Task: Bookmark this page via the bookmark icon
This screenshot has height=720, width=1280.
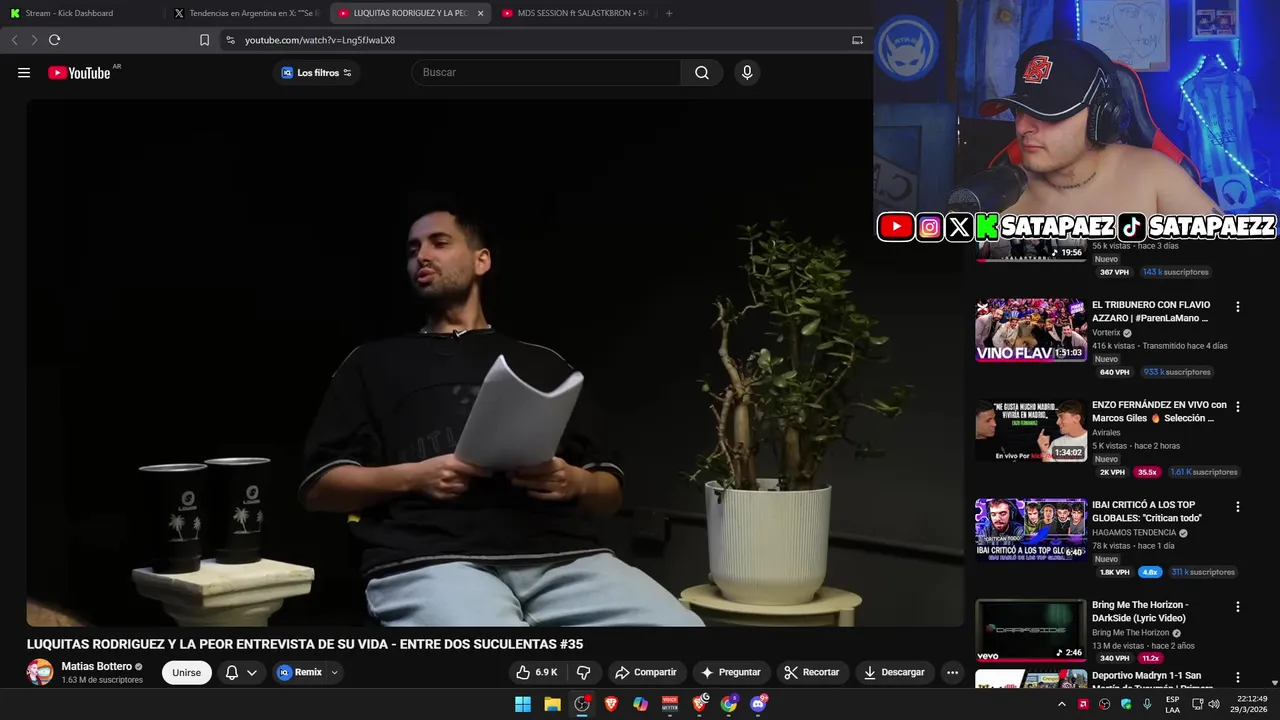Action: pos(204,40)
